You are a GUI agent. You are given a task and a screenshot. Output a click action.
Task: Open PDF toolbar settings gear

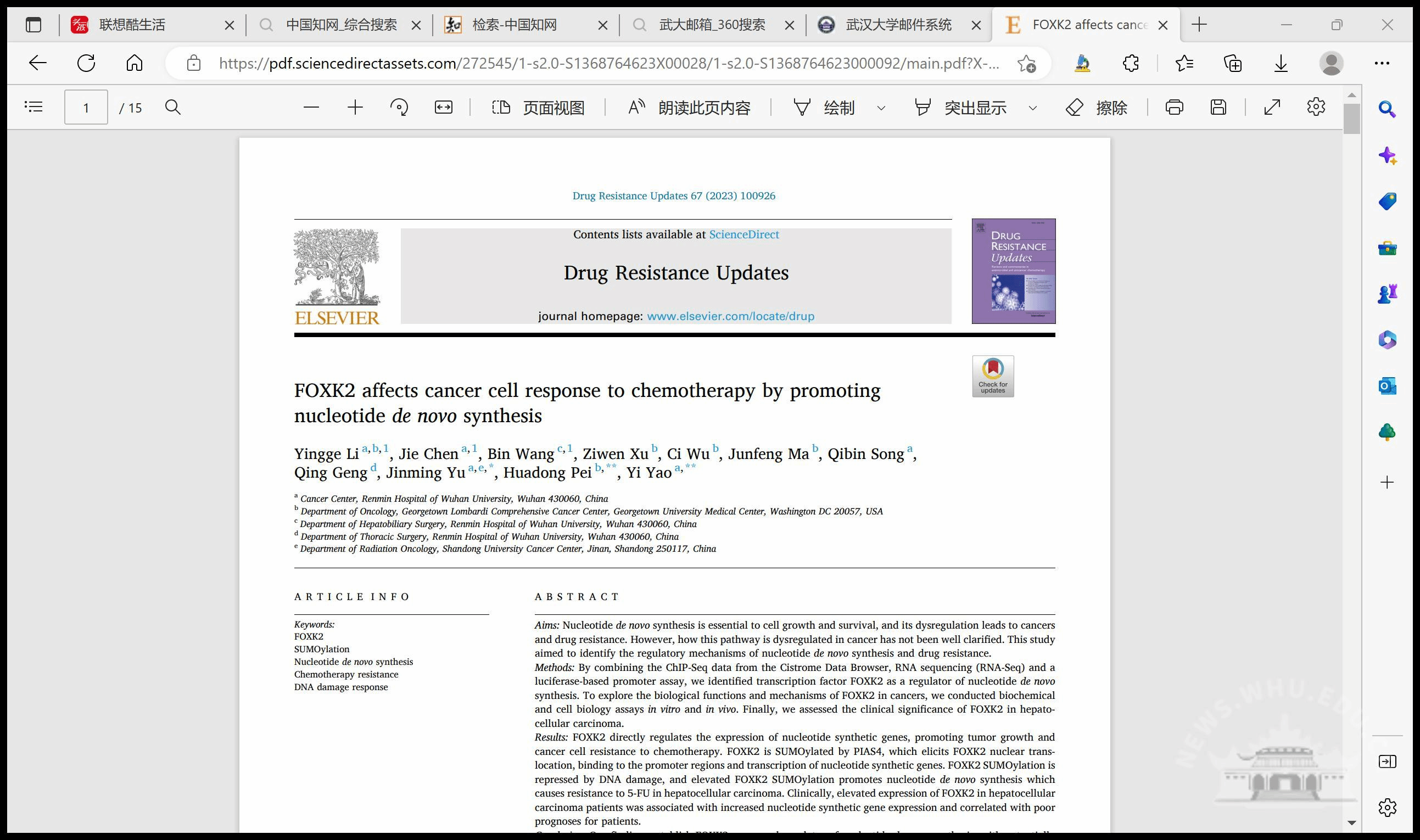pos(1316,107)
